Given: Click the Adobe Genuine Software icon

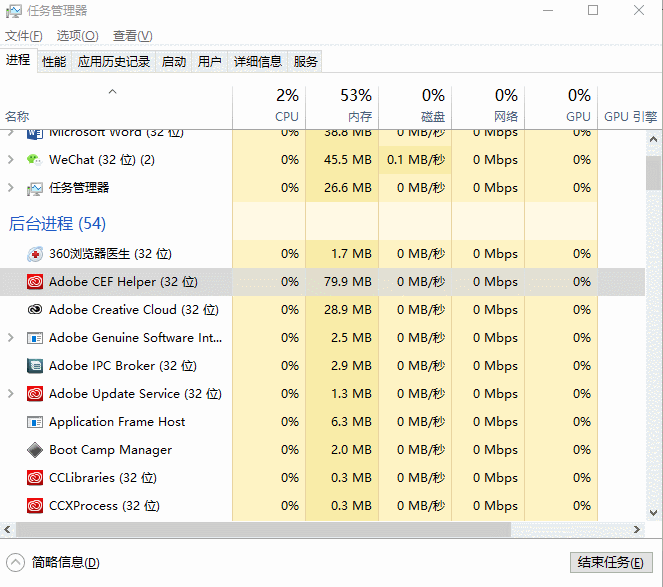Looking at the screenshot, I should (35, 338).
